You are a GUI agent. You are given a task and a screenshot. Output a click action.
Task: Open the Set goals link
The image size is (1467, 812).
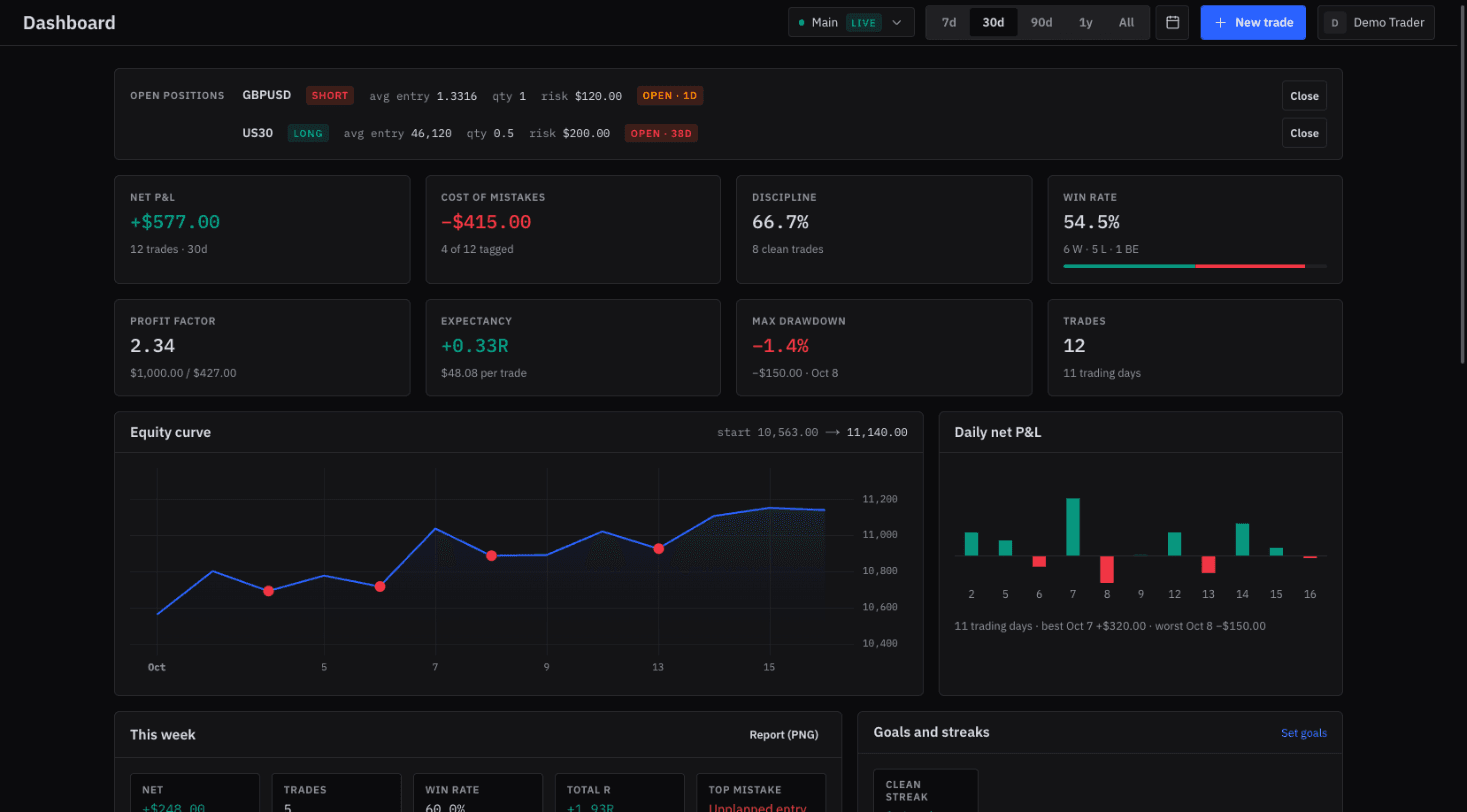click(x=1304, y=733)
